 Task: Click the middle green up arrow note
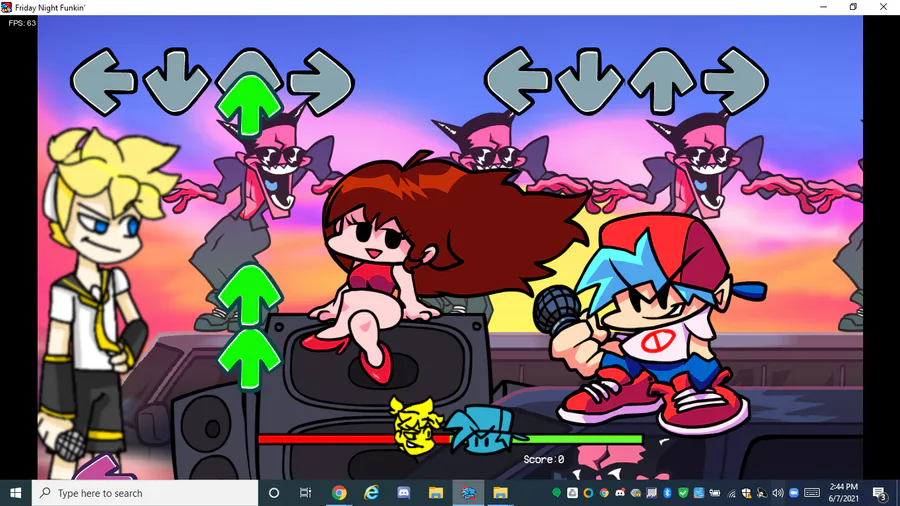click(249, 295)
